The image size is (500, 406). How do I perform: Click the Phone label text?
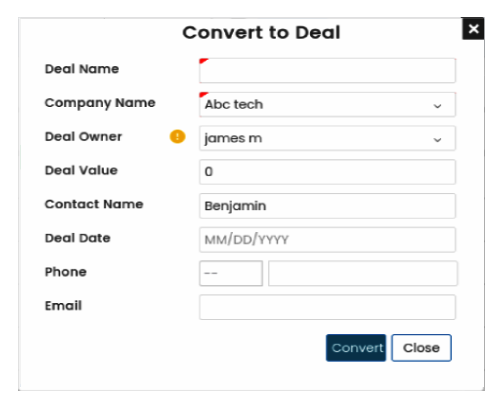click(66, 272)
